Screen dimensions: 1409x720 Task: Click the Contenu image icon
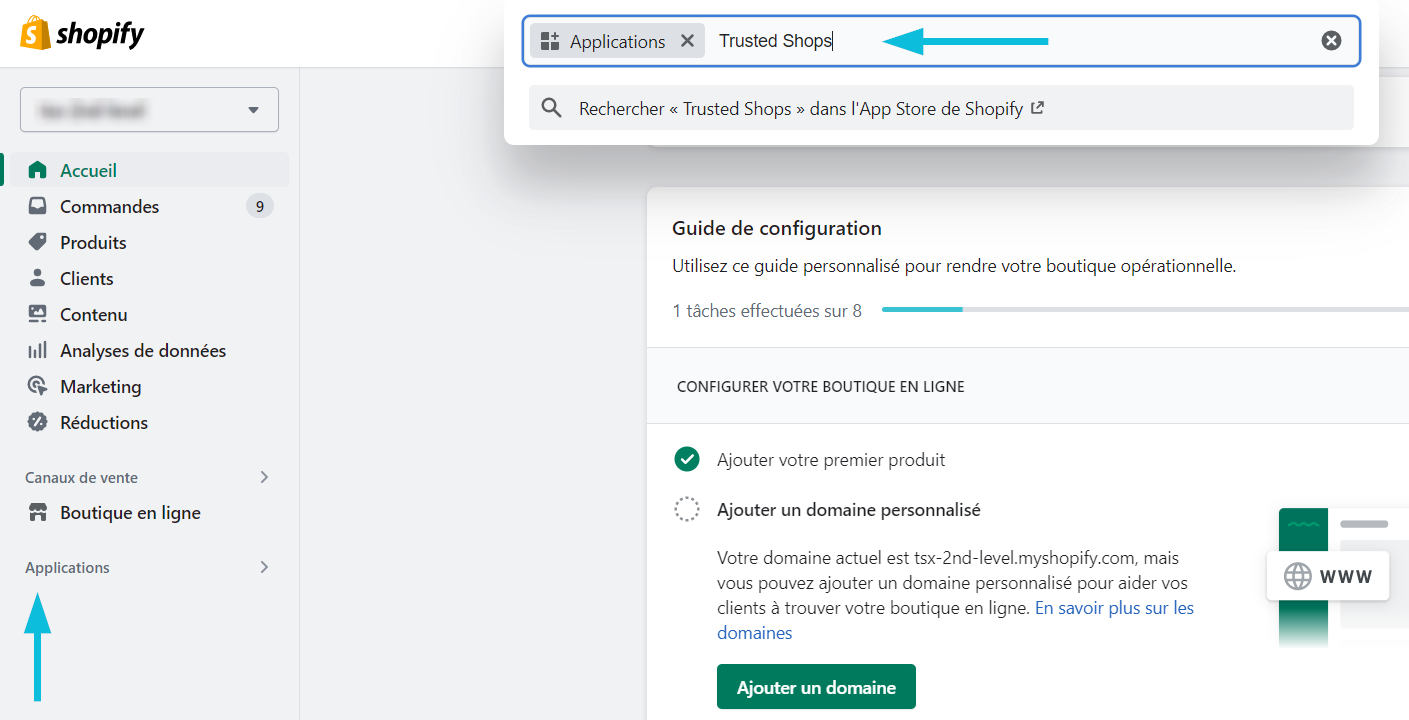pyautogui.click(x=38, y=314)
